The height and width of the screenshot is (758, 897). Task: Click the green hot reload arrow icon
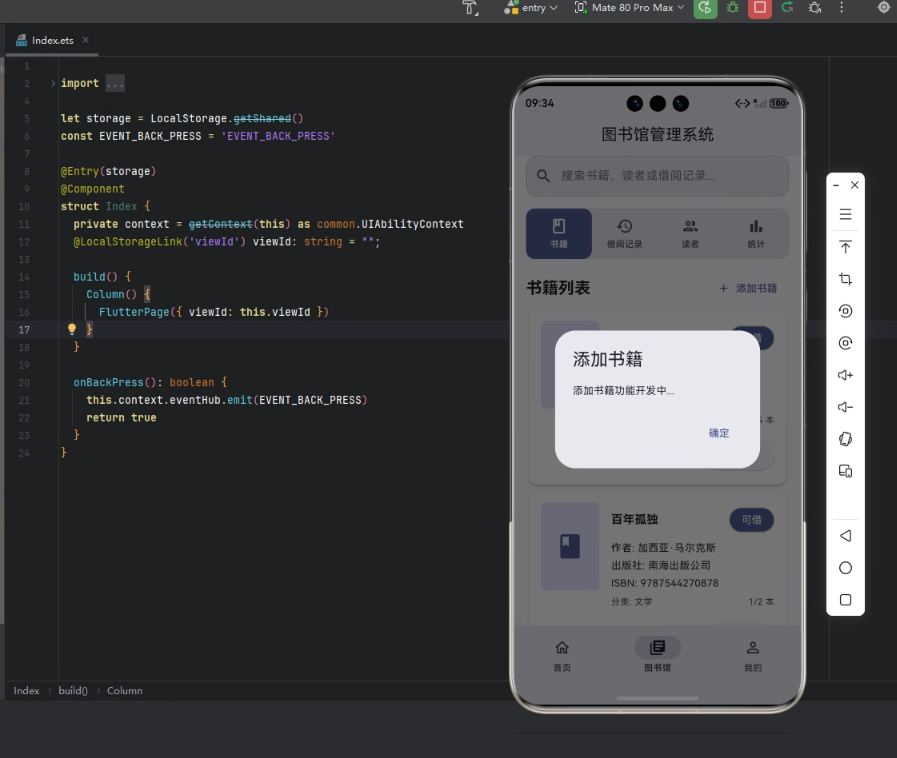[787, 7]
